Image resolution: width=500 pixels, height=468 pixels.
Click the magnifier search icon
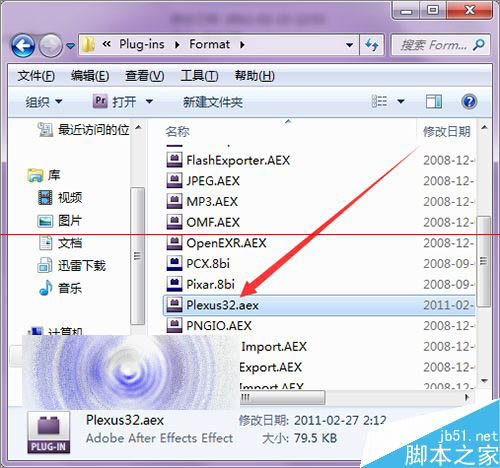(479, 45)
